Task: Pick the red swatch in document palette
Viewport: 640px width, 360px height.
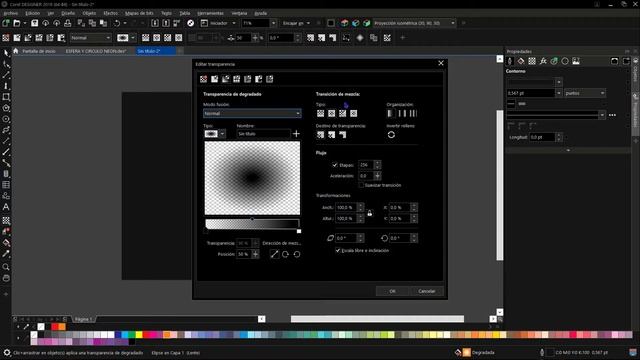Action: [x=54, y=327]
